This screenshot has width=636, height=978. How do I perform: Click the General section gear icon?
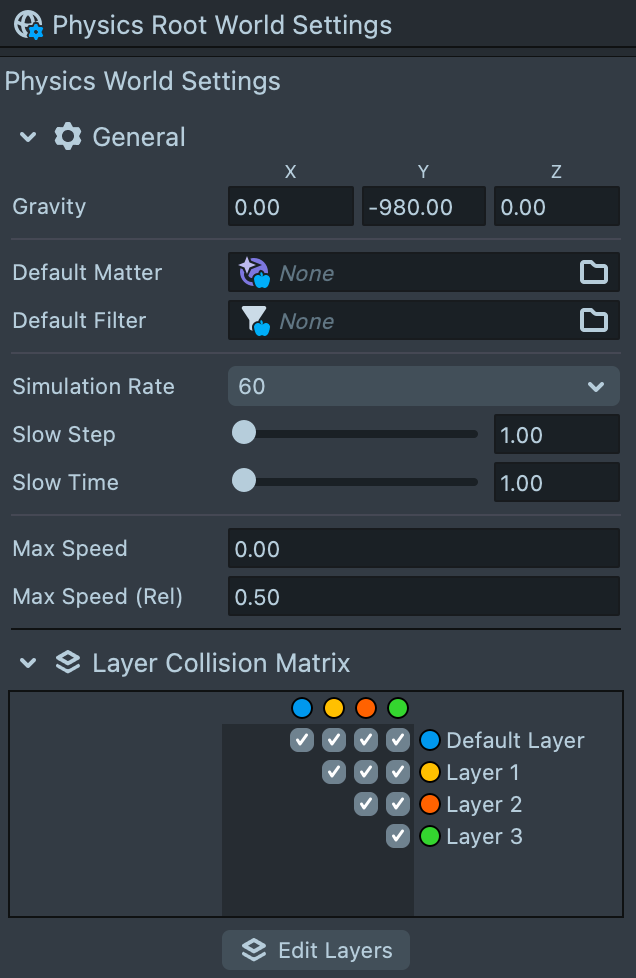pyautogui.click(x=67, y=137)
